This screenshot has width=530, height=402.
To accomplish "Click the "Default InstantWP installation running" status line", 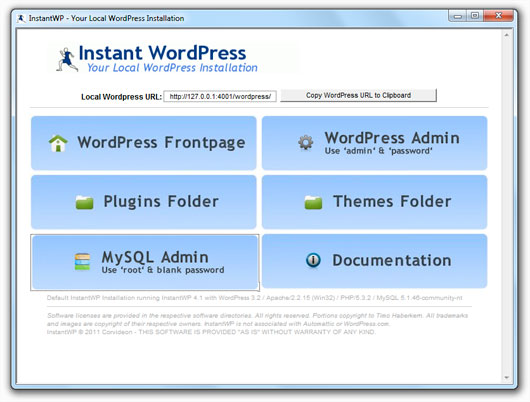I will pos(255,298).
